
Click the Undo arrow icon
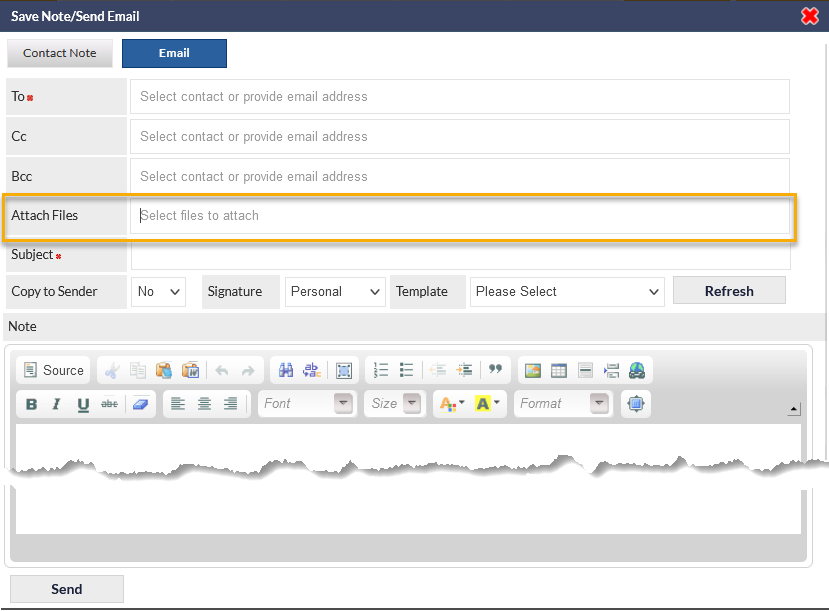[x=222, y=371]
